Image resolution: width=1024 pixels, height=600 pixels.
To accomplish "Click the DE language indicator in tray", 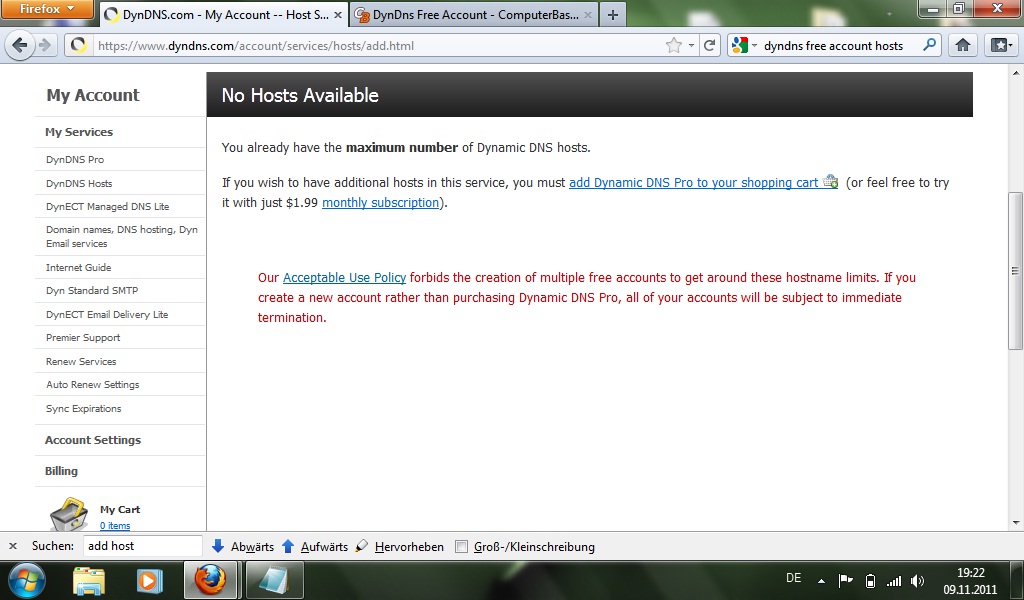I will click(793, 578).
